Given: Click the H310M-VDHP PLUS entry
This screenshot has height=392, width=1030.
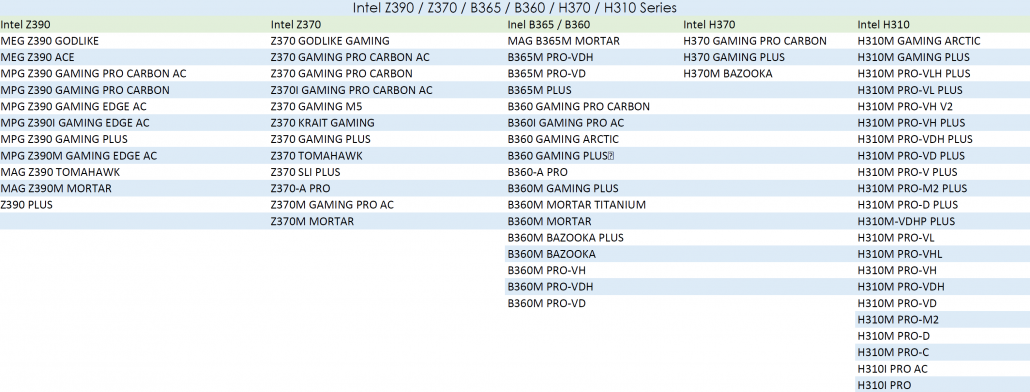Looking at the screenshot, I should tap(907, 221).
